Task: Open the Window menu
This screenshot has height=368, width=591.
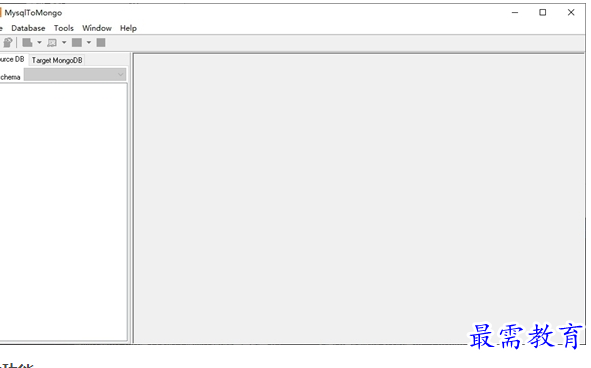Action: pyautogui.click(x=97, y=28)
